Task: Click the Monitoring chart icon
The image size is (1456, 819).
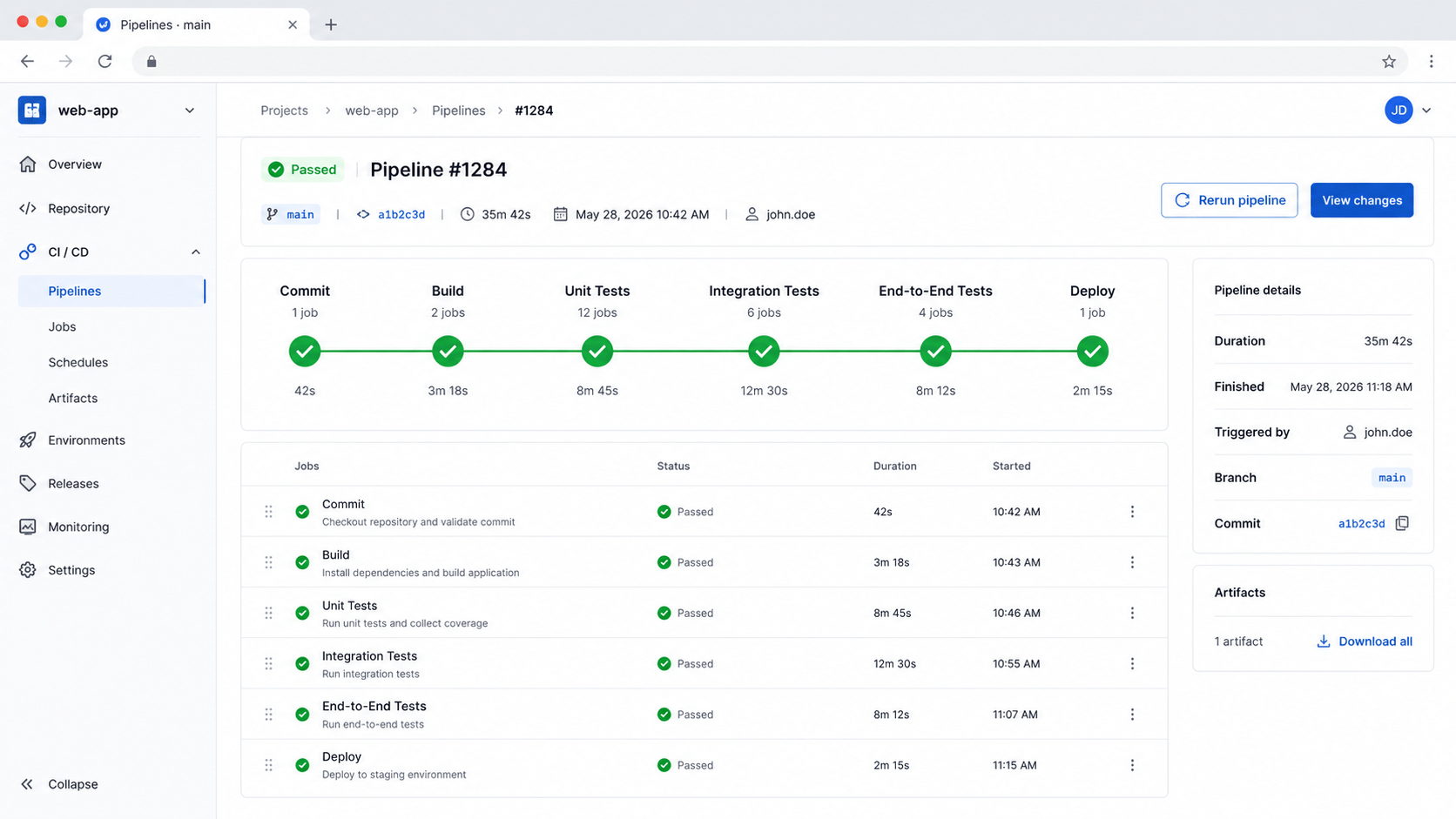Action: (x=28, y=527)
